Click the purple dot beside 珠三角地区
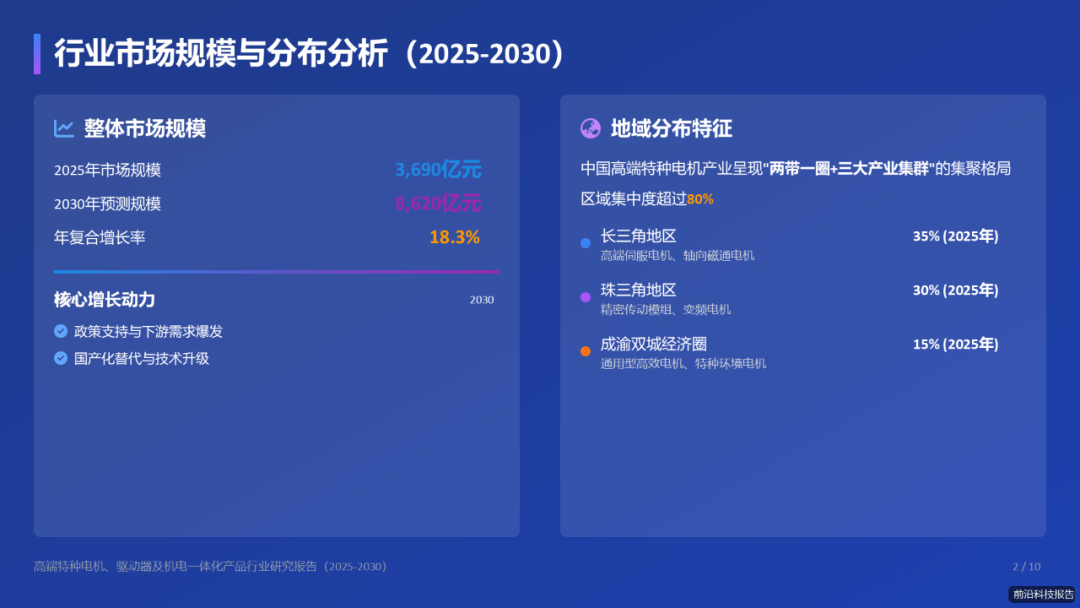This screenshot has width=1080, height=608. coord(585,295)
